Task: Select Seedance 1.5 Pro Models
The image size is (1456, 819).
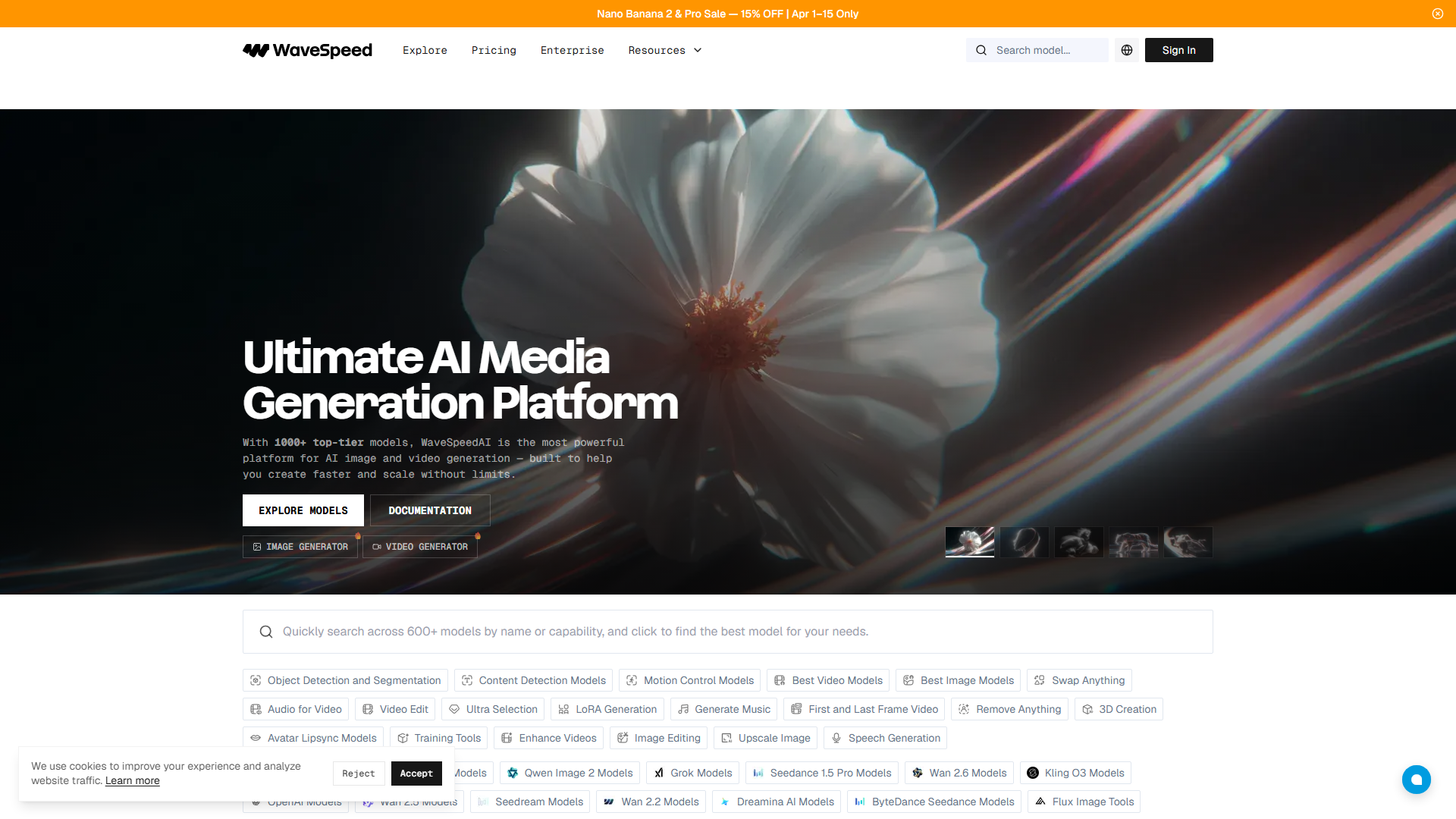Action: [822, 773]
